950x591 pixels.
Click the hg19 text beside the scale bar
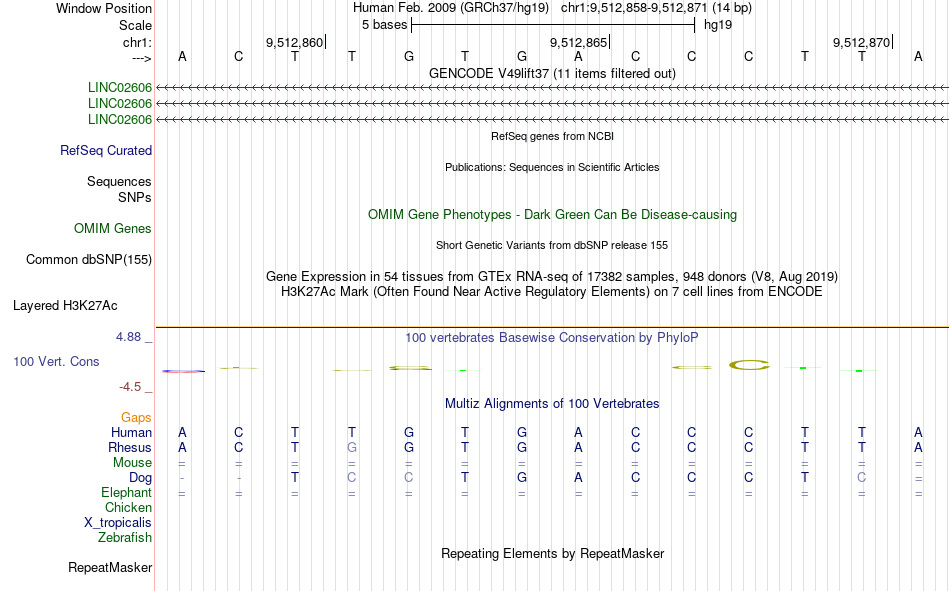tap(717, 25)
